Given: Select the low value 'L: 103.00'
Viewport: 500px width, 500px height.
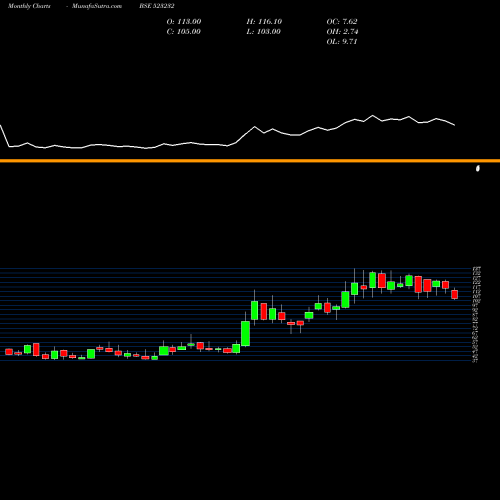Looking at the screenshot, I should pos(264,32).
